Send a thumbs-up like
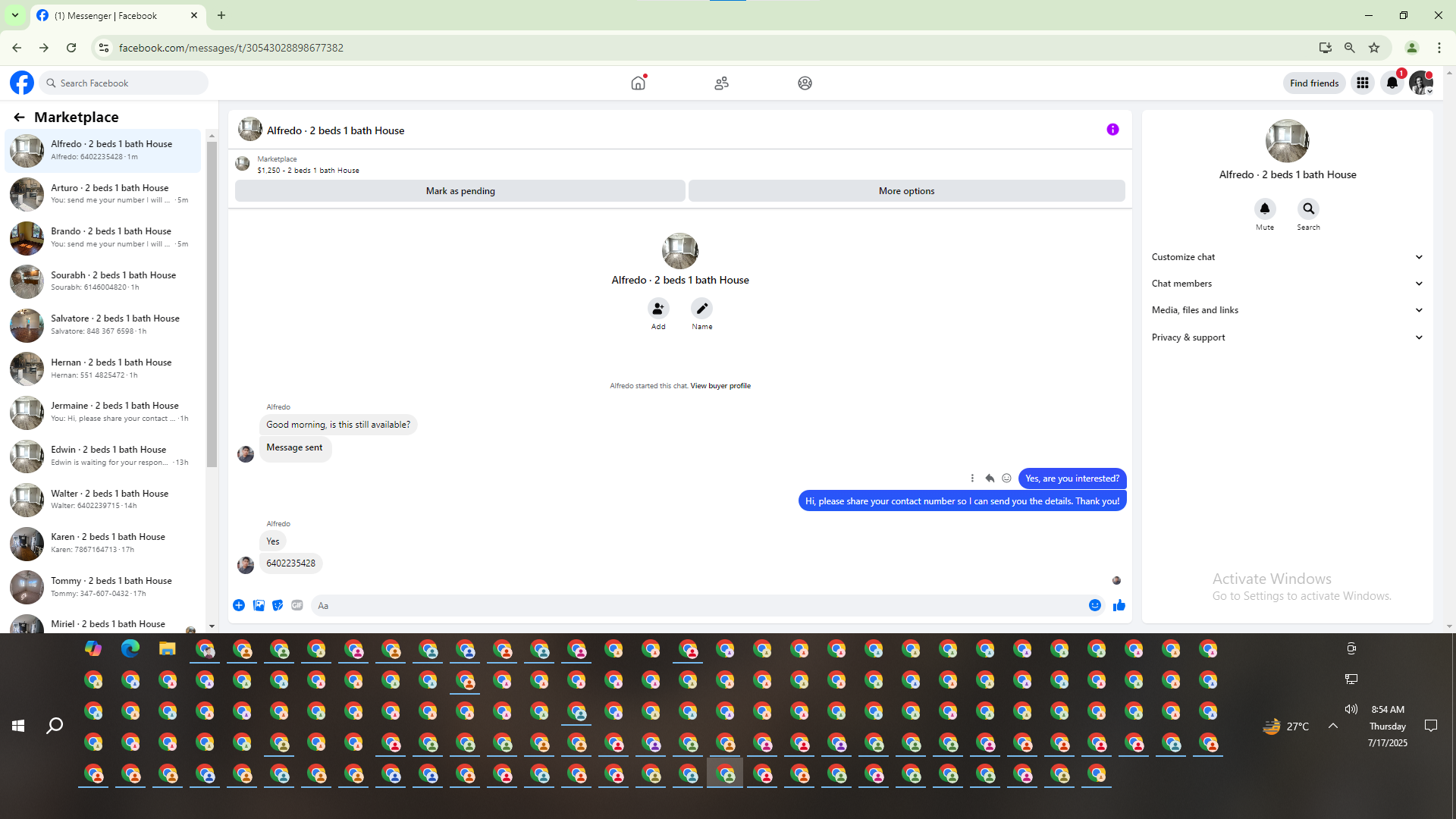The image size is (1456, 819). [x=1119, y=605]
